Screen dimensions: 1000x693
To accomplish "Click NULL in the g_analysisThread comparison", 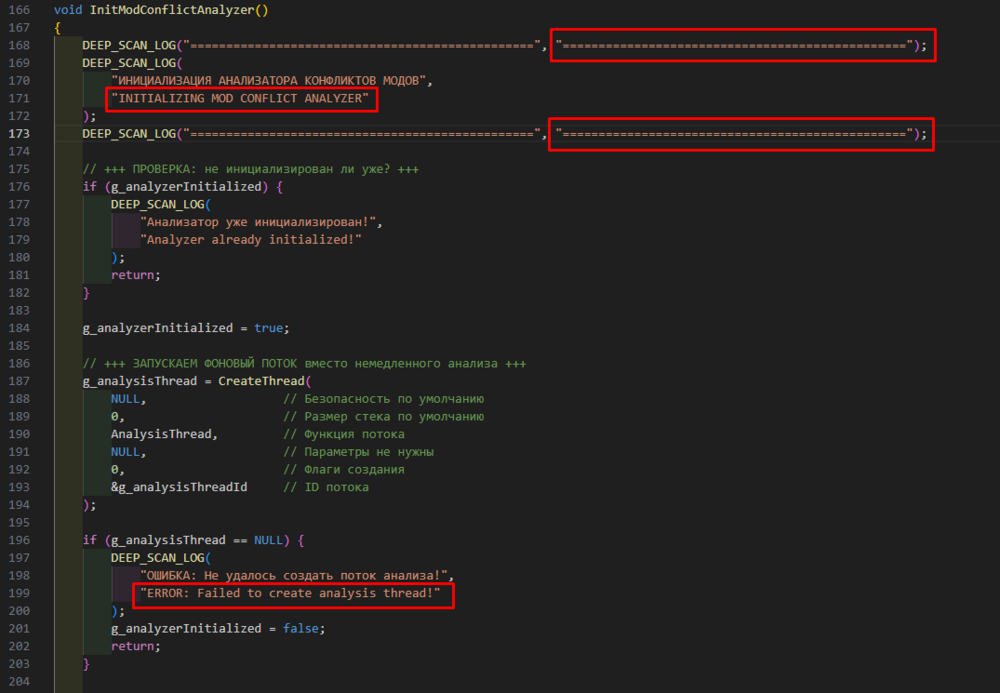I will (x=269, y=540).
